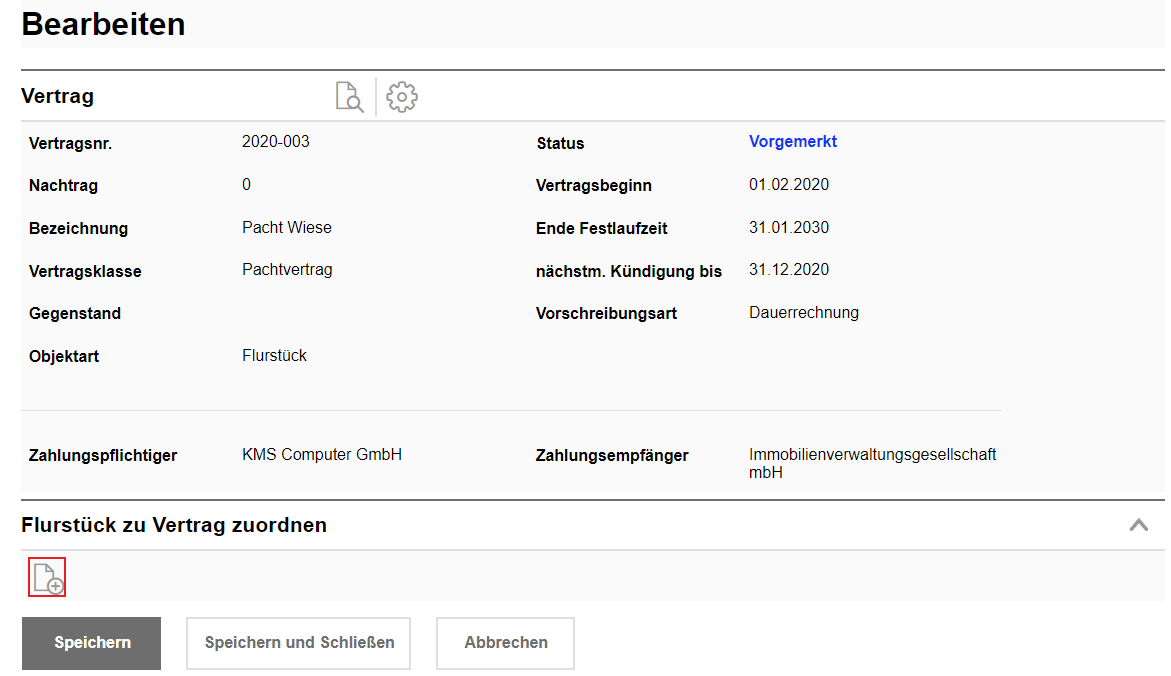Click the Speichern button
Screen dimensions: 1171x676
(92, 643)
